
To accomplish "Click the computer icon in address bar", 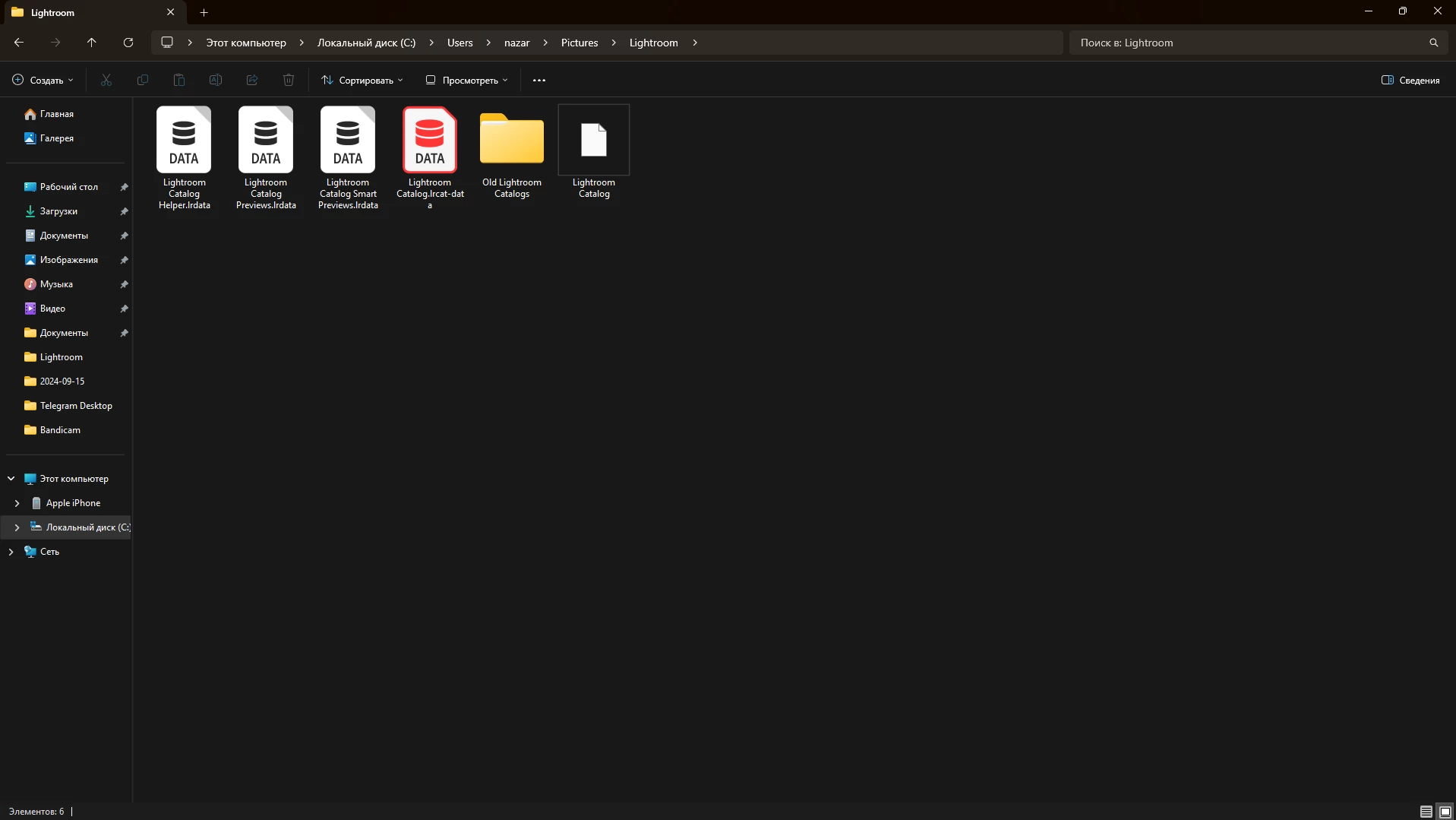I will click(x=167, y=43).
